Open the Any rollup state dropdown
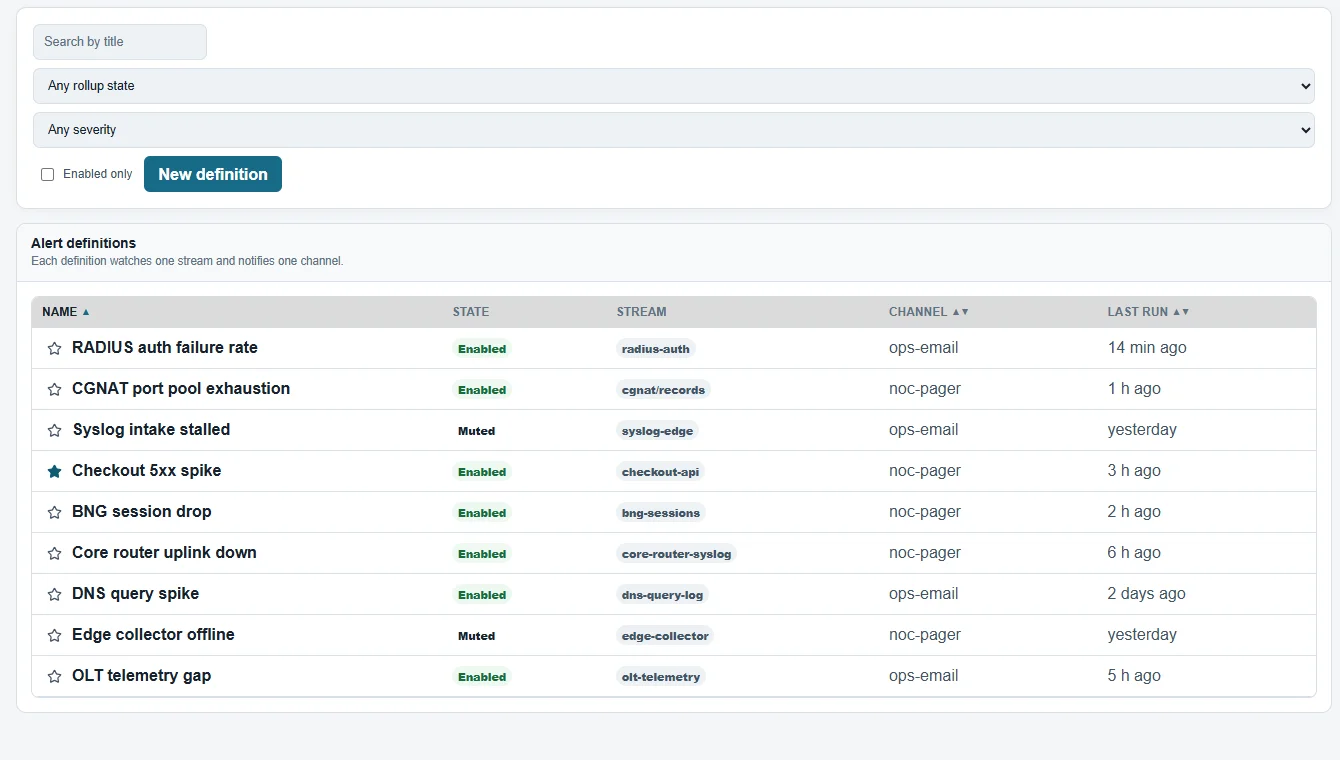1340x760 pixels. (x=674, y=86)
